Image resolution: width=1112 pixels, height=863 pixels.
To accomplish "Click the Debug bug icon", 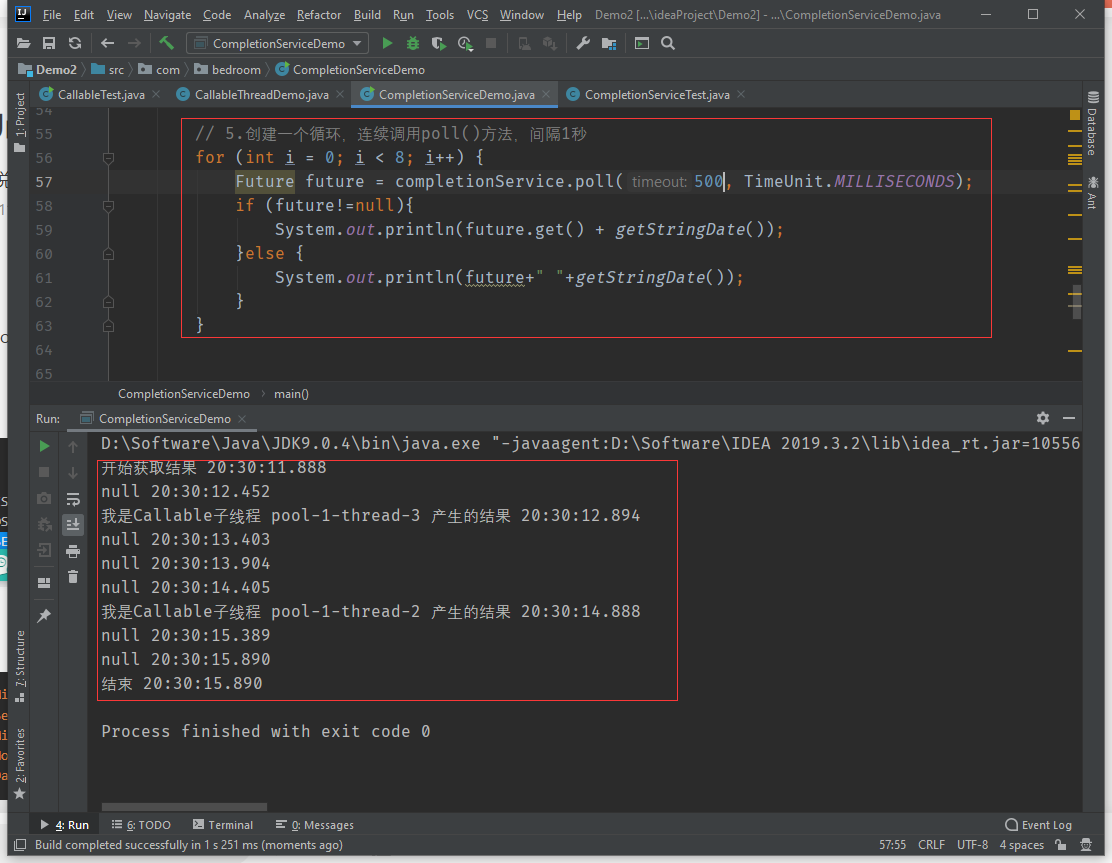I will [x=413, y=43].
